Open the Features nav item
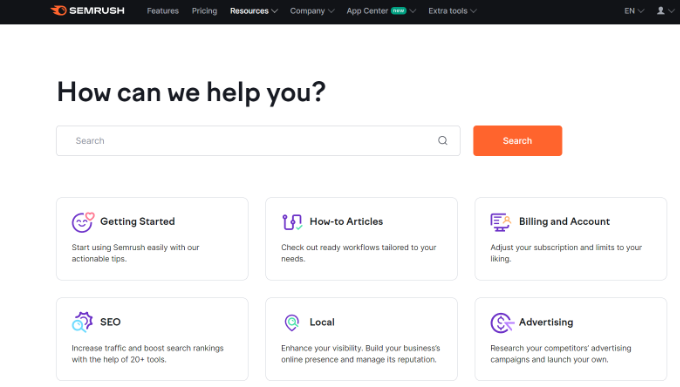The height and width of the screenshot is (387, 680). point(163,11)
